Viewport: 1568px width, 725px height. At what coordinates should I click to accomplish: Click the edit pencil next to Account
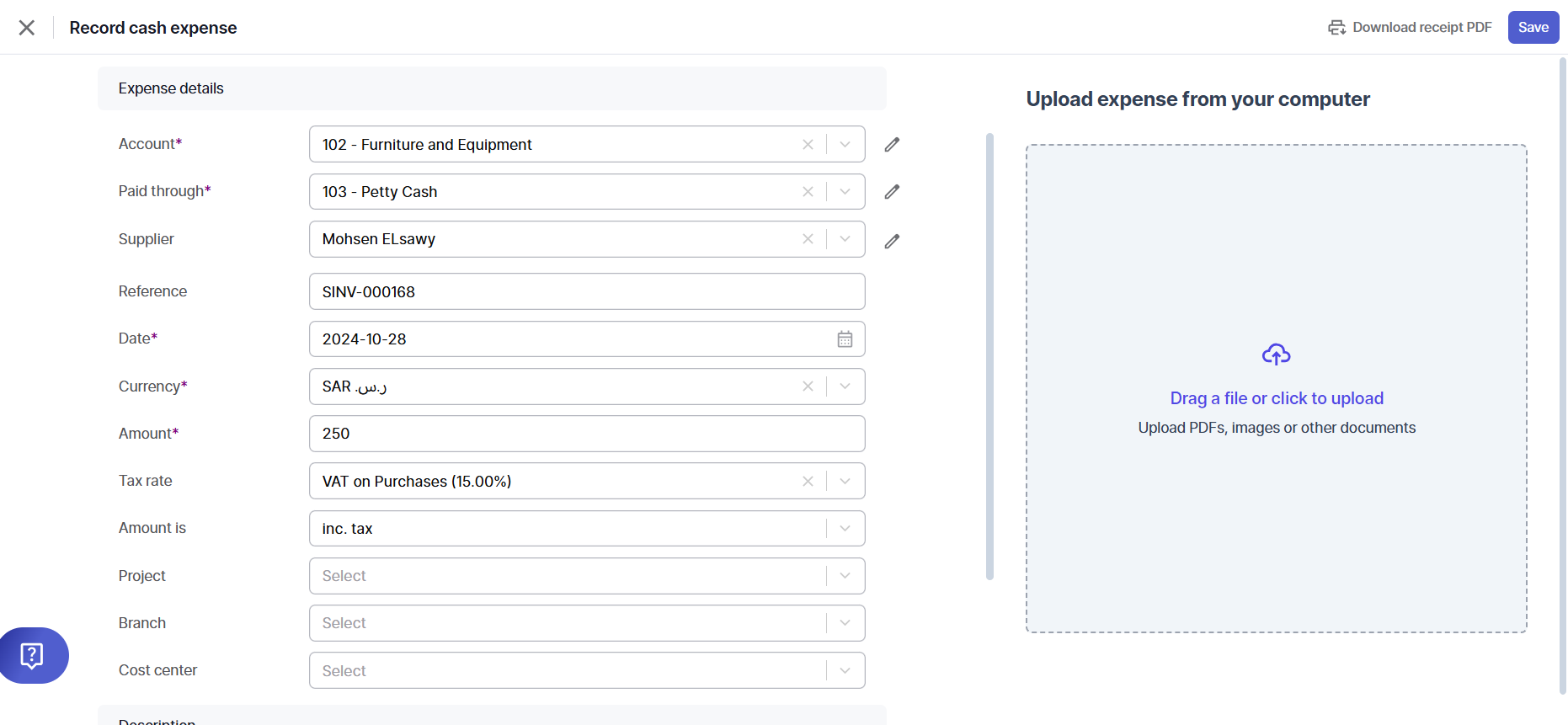tap(892, 145)
